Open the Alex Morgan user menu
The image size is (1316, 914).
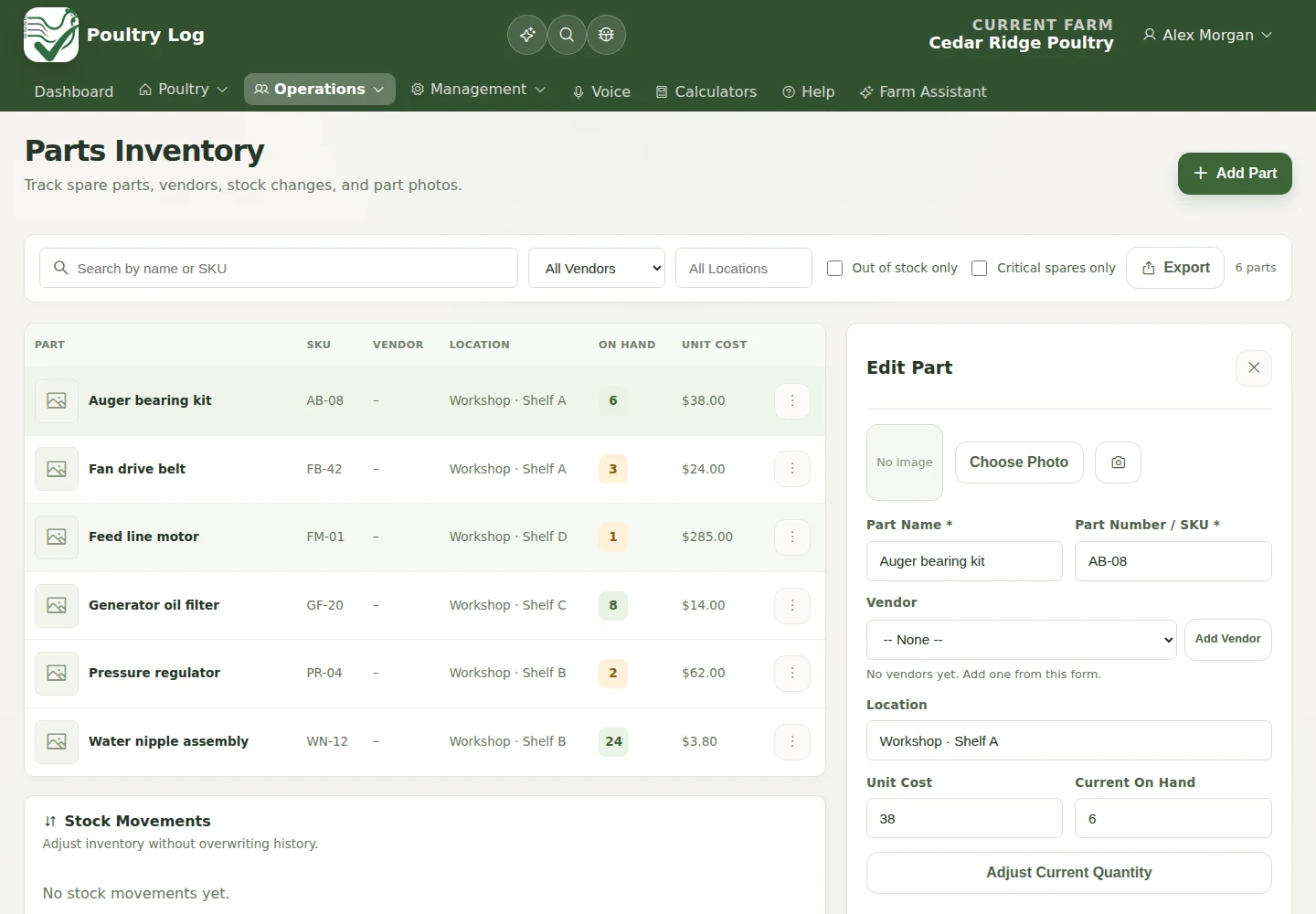(x=1207, y=35)
